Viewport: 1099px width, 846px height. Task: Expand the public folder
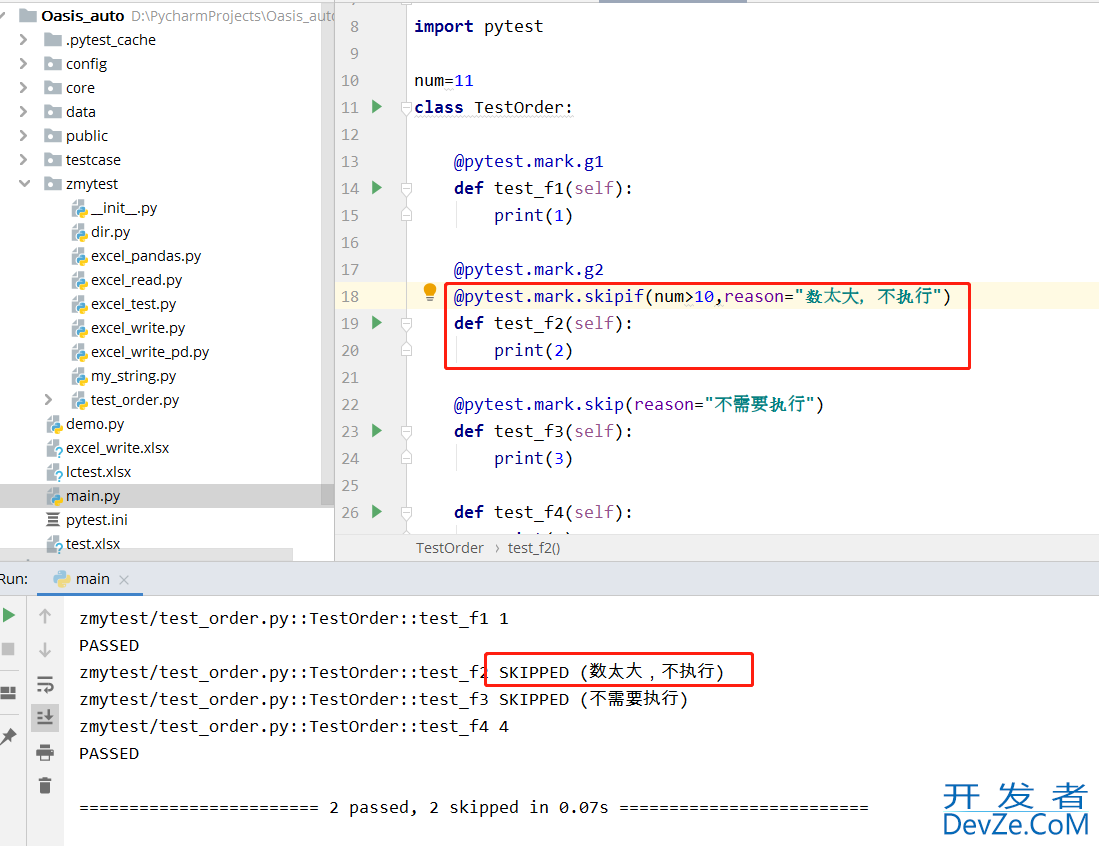pyautogui.click(x=24, y=135)
